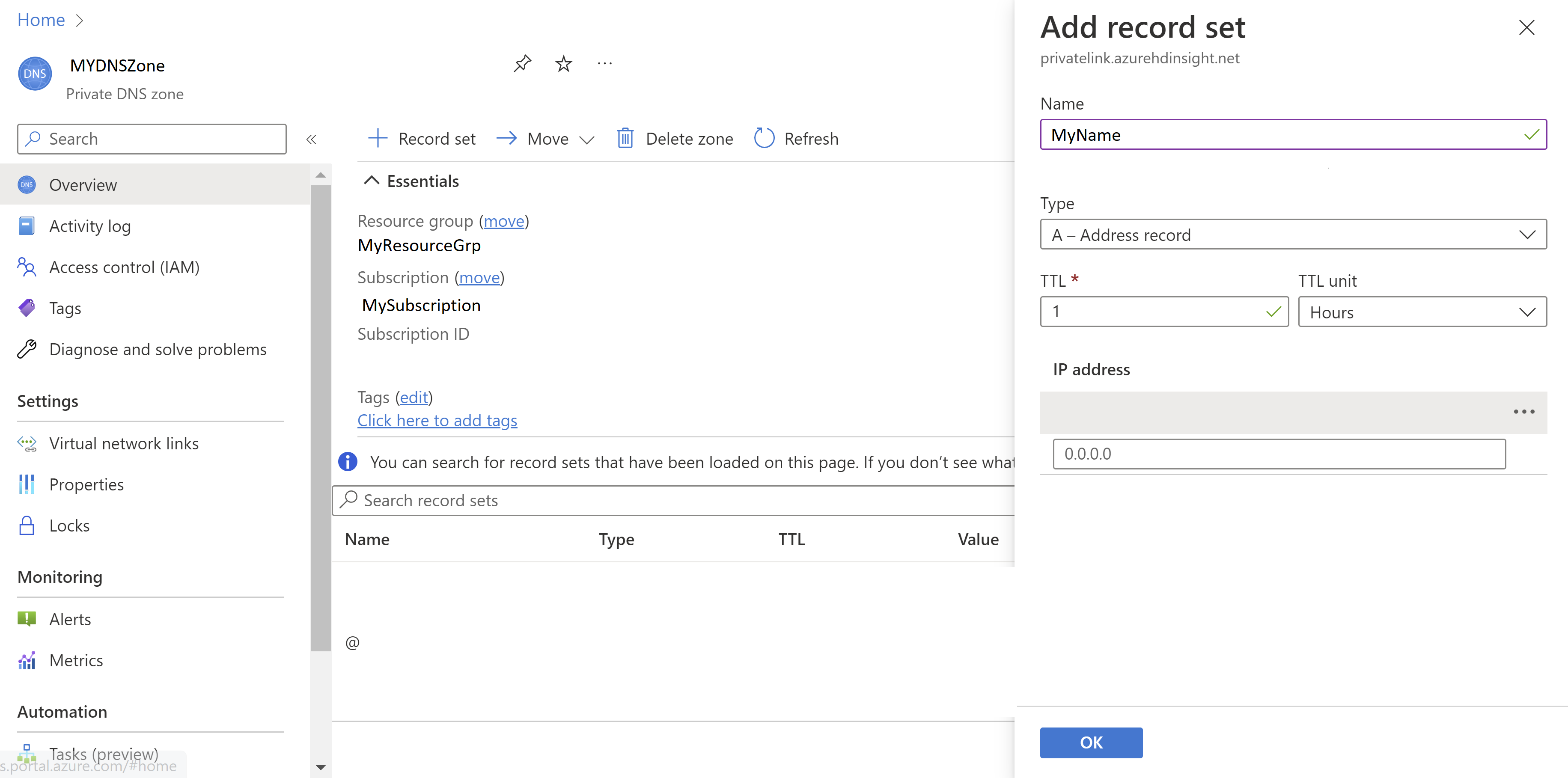
Task: Click the Tasks preview automation icon
Action: (27, 757)
